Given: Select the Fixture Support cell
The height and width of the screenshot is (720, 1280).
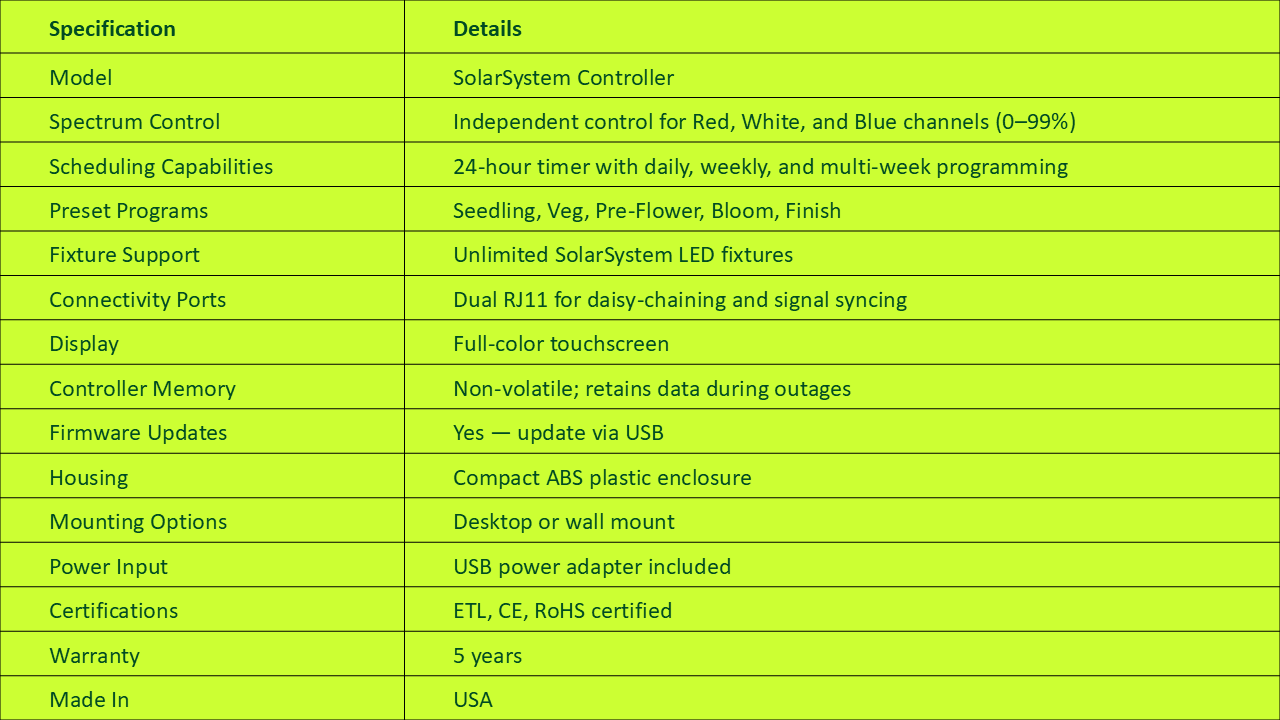Looking at the screenshot, I should click(x=124, y=255).
